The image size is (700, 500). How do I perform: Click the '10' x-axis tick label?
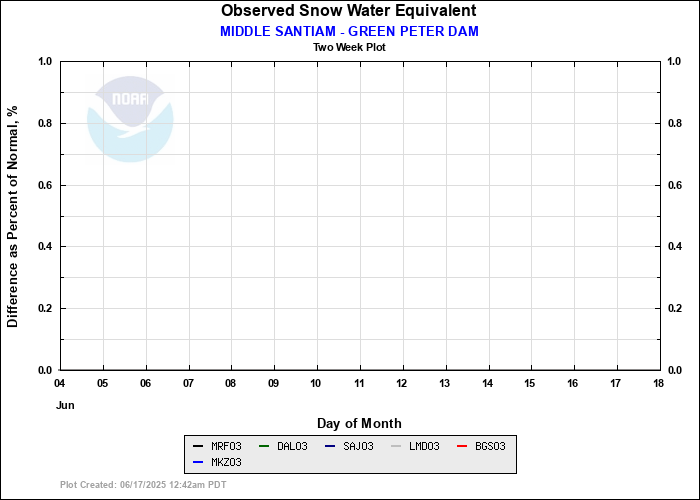pyautogui.click(x=316, y=383)
